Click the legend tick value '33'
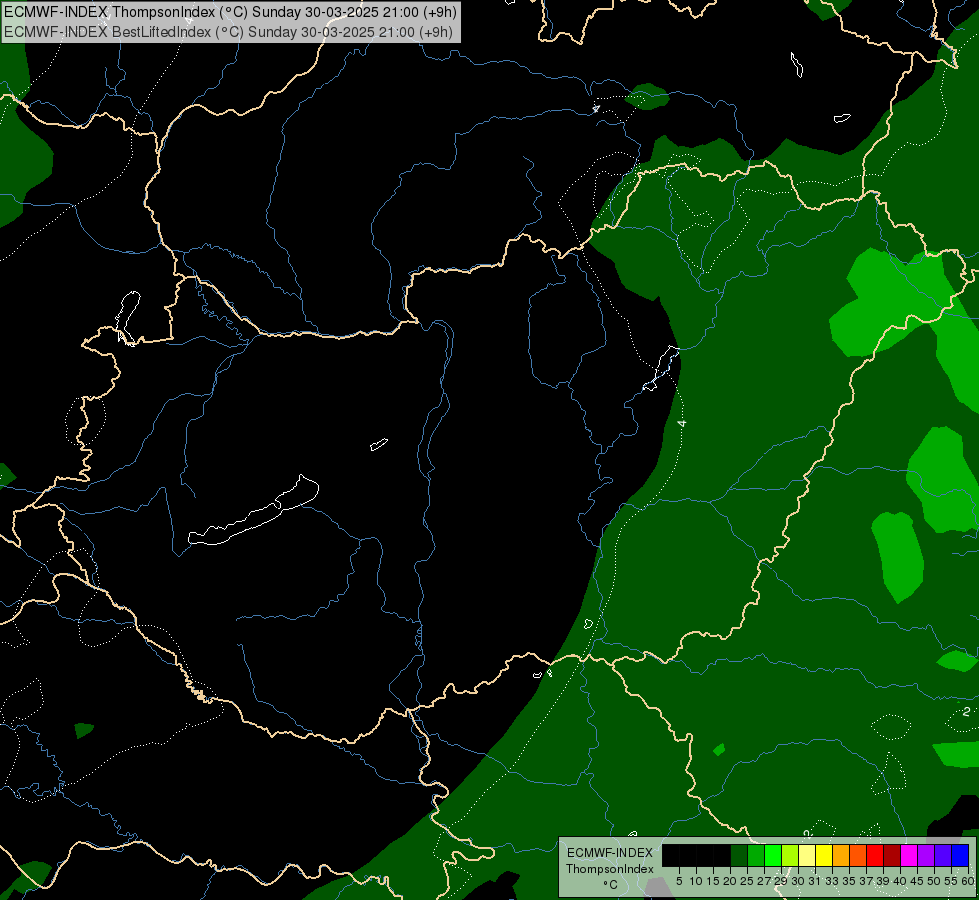The image size is (979, 900). 832,881
